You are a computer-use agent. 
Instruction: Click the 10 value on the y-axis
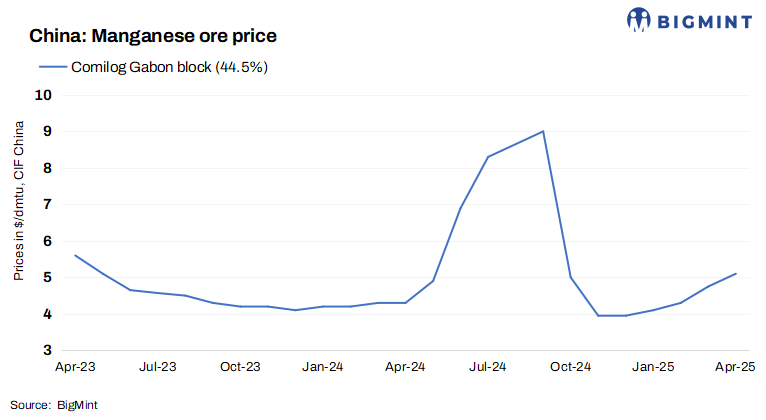(44, 95)
